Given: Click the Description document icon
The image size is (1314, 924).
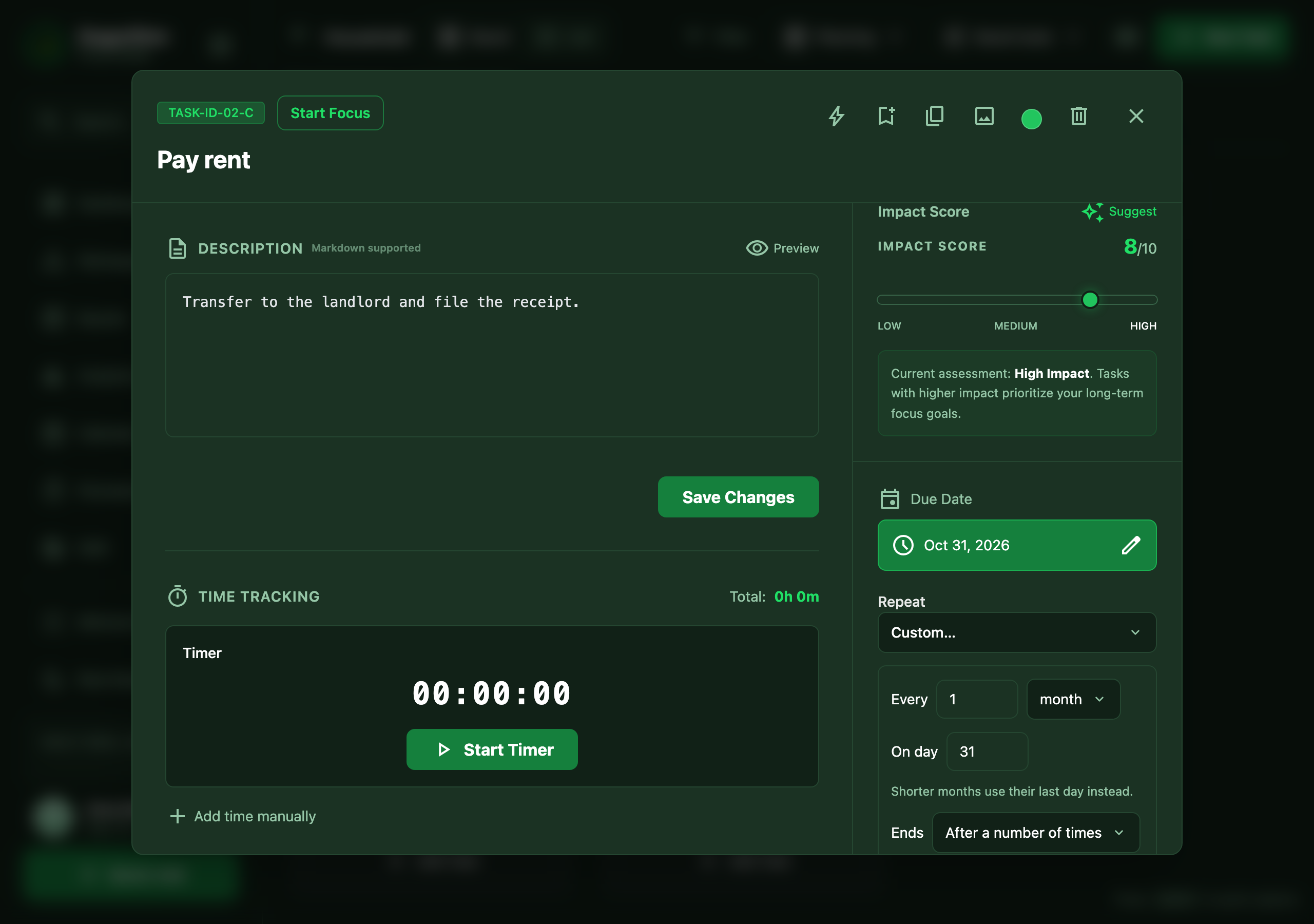Looking at the screenshot, I should [x=178, y=248].
